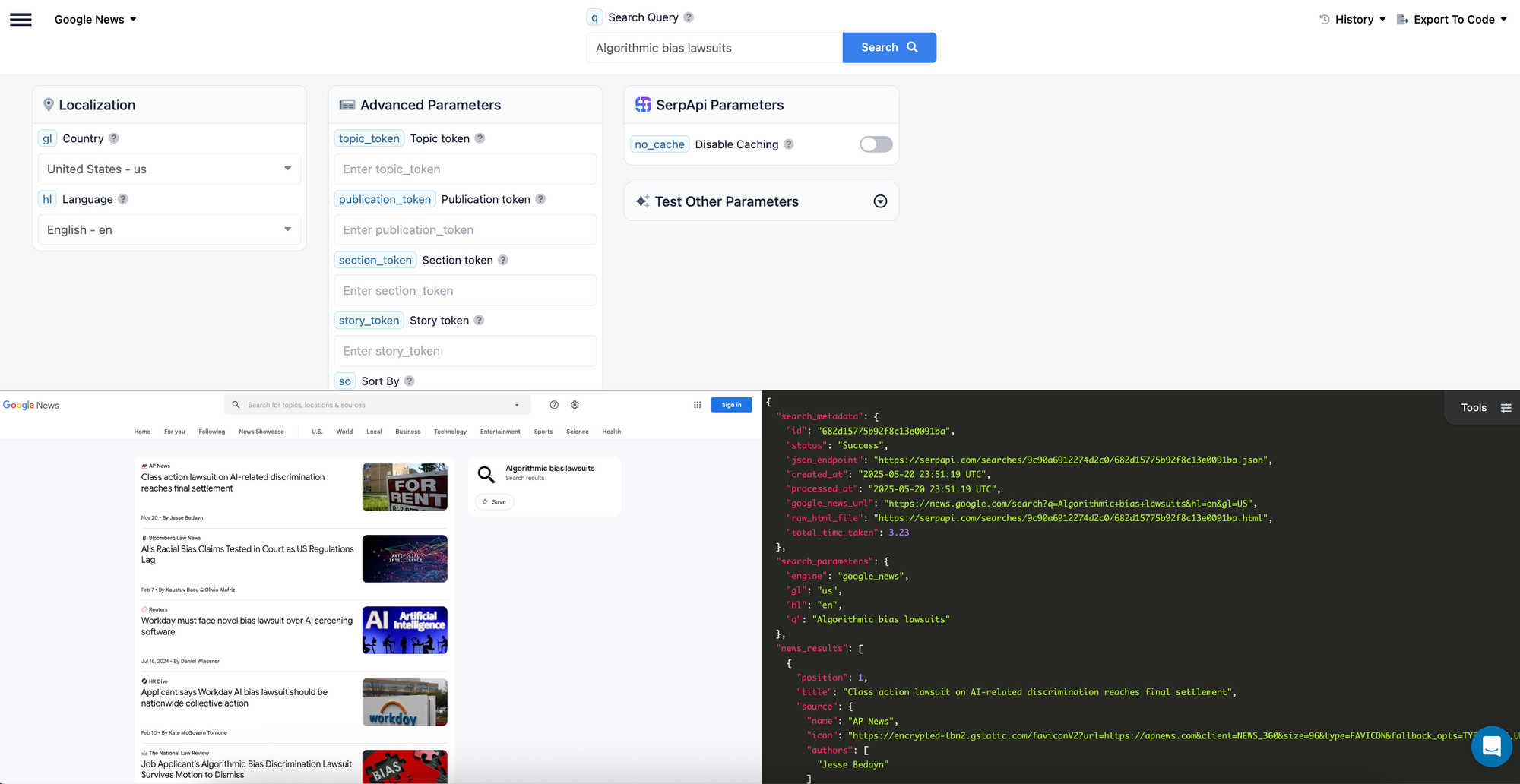Open the hamburger menu

pos(21,20)
